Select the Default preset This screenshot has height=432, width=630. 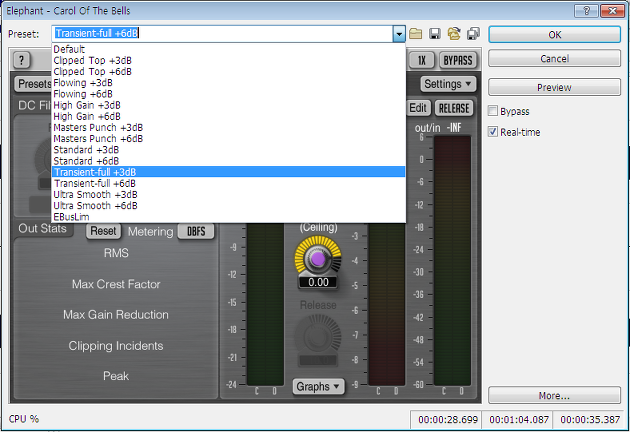click(229, 49)
